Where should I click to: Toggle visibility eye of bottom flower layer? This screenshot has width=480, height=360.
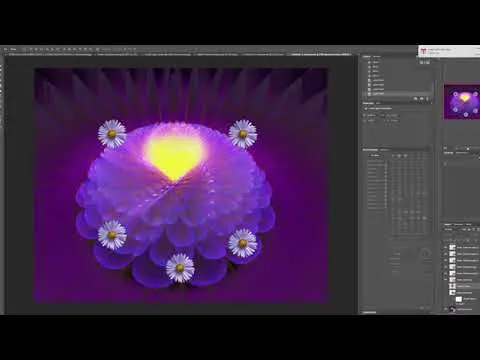(446, 309)
